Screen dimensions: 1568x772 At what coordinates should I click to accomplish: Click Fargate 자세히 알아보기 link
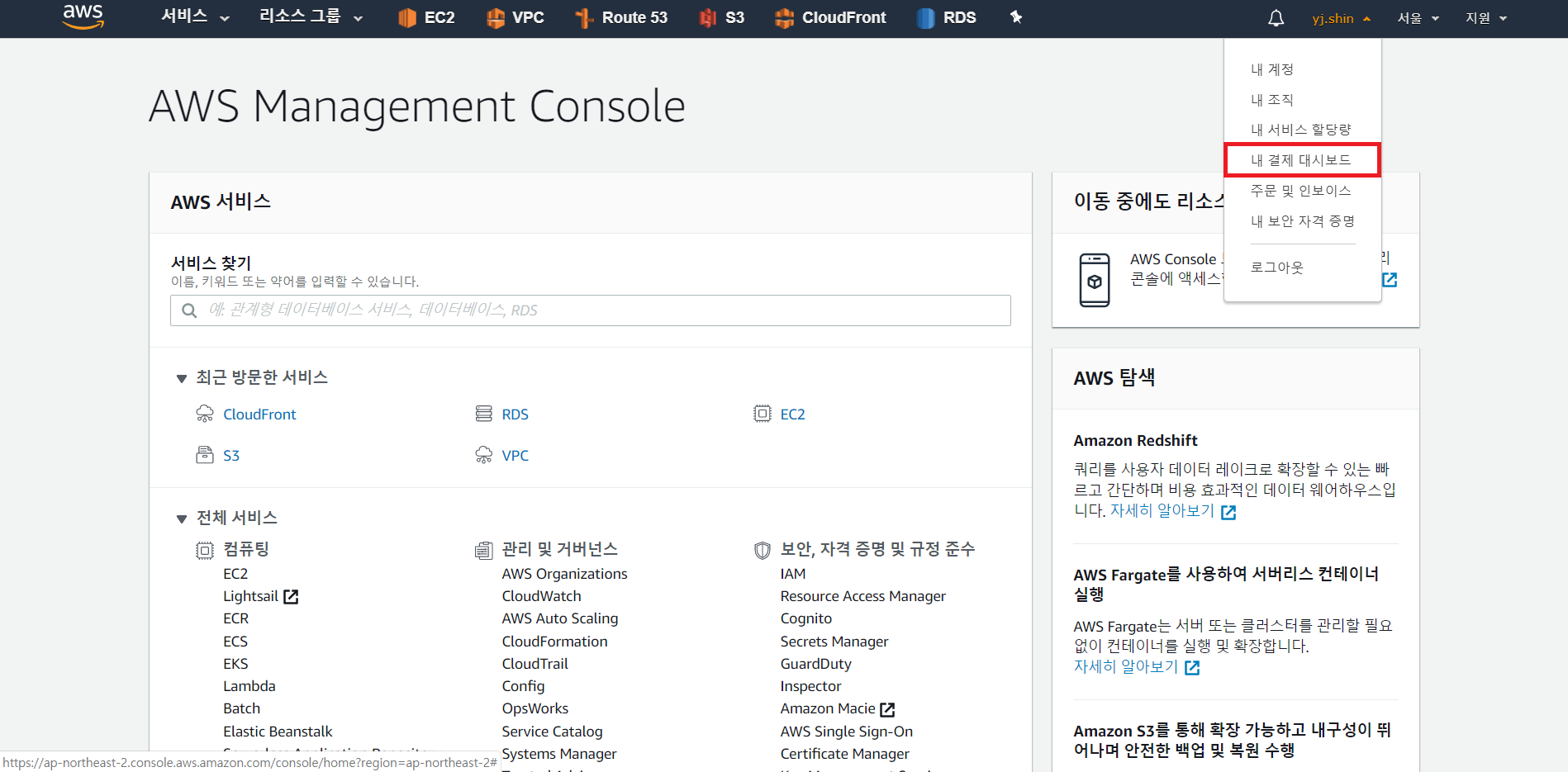point(1126,666)
